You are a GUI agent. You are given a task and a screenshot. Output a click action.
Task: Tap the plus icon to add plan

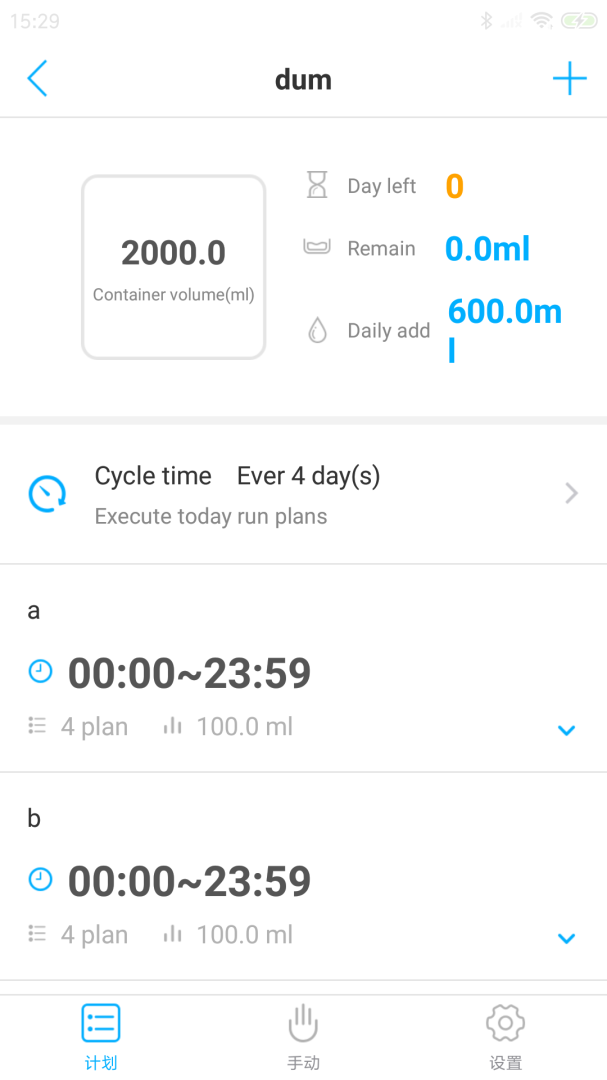pos(569,79)
